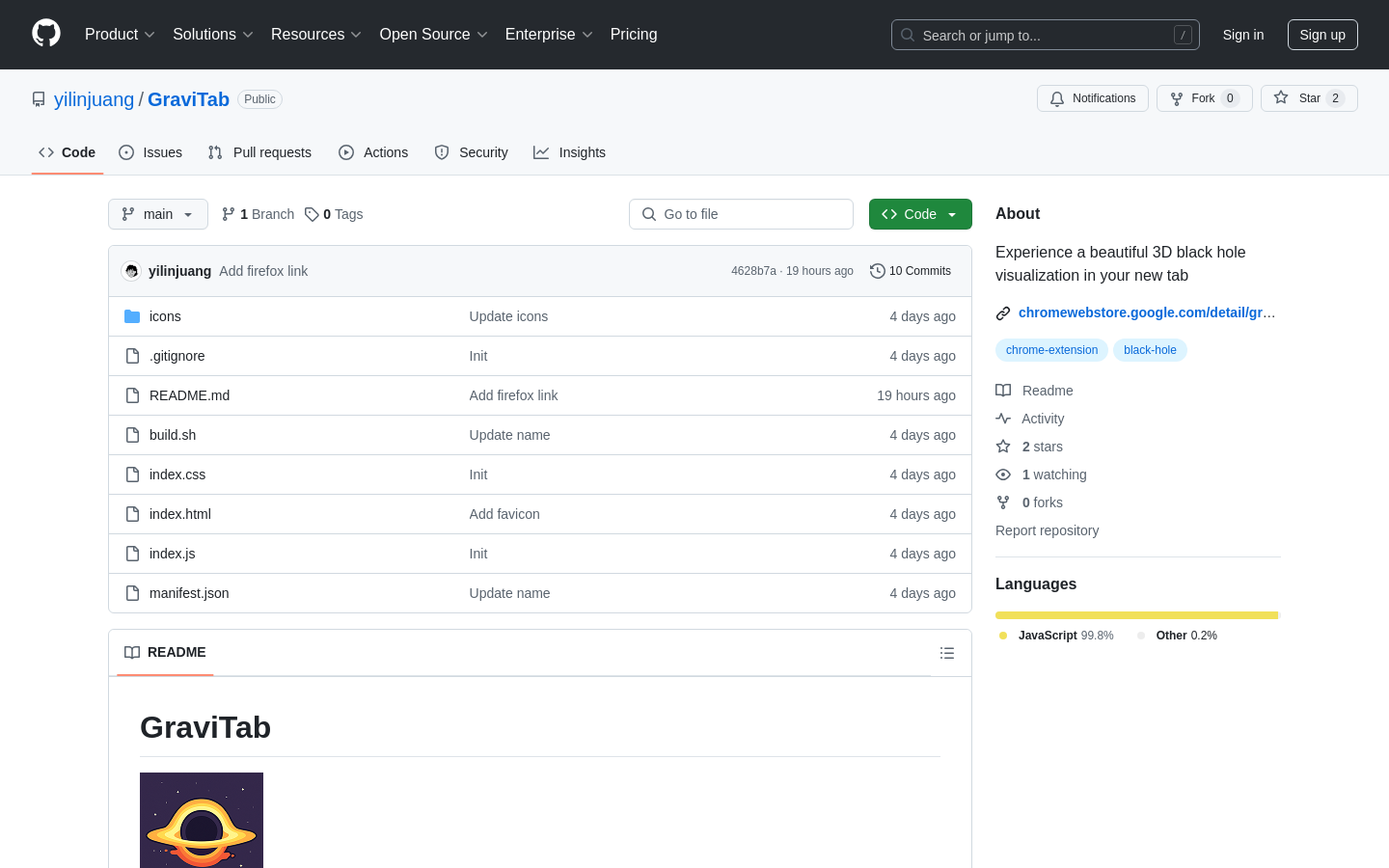Click the fork icon next to 0 forks
This screenshot has width=1389, height=868.
coord(1003,502)
